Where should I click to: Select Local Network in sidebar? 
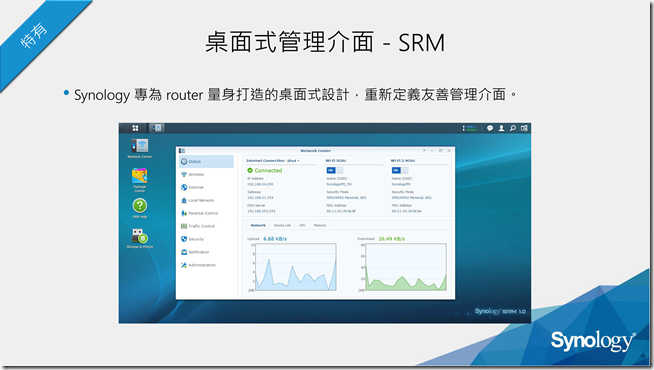pyautogui.click(x=206, y=200)
